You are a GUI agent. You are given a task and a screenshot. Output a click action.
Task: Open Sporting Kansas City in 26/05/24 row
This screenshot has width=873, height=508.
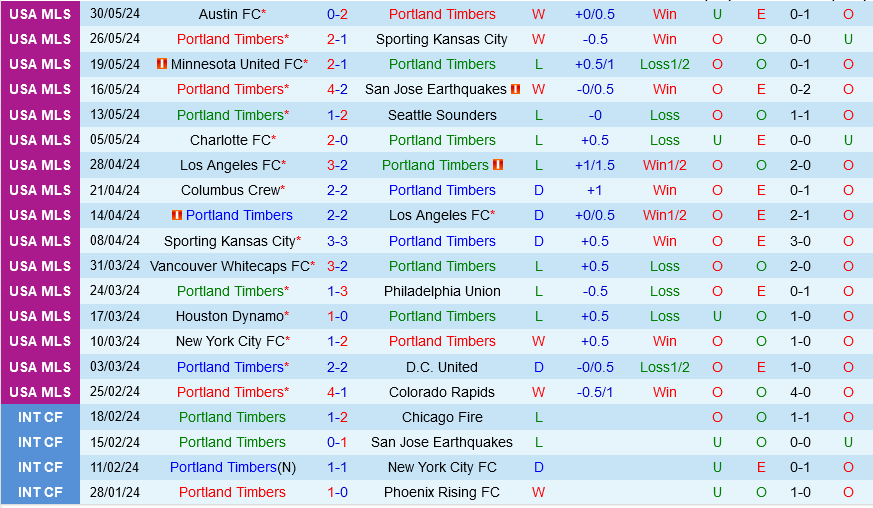(x=441, y=39)
